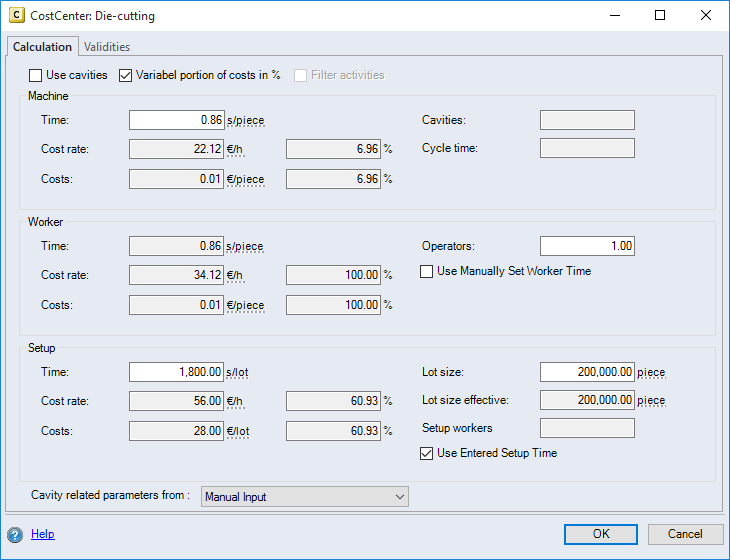Click the Worker Cost rate field
The image size is (730, 560).
(176, 275)
